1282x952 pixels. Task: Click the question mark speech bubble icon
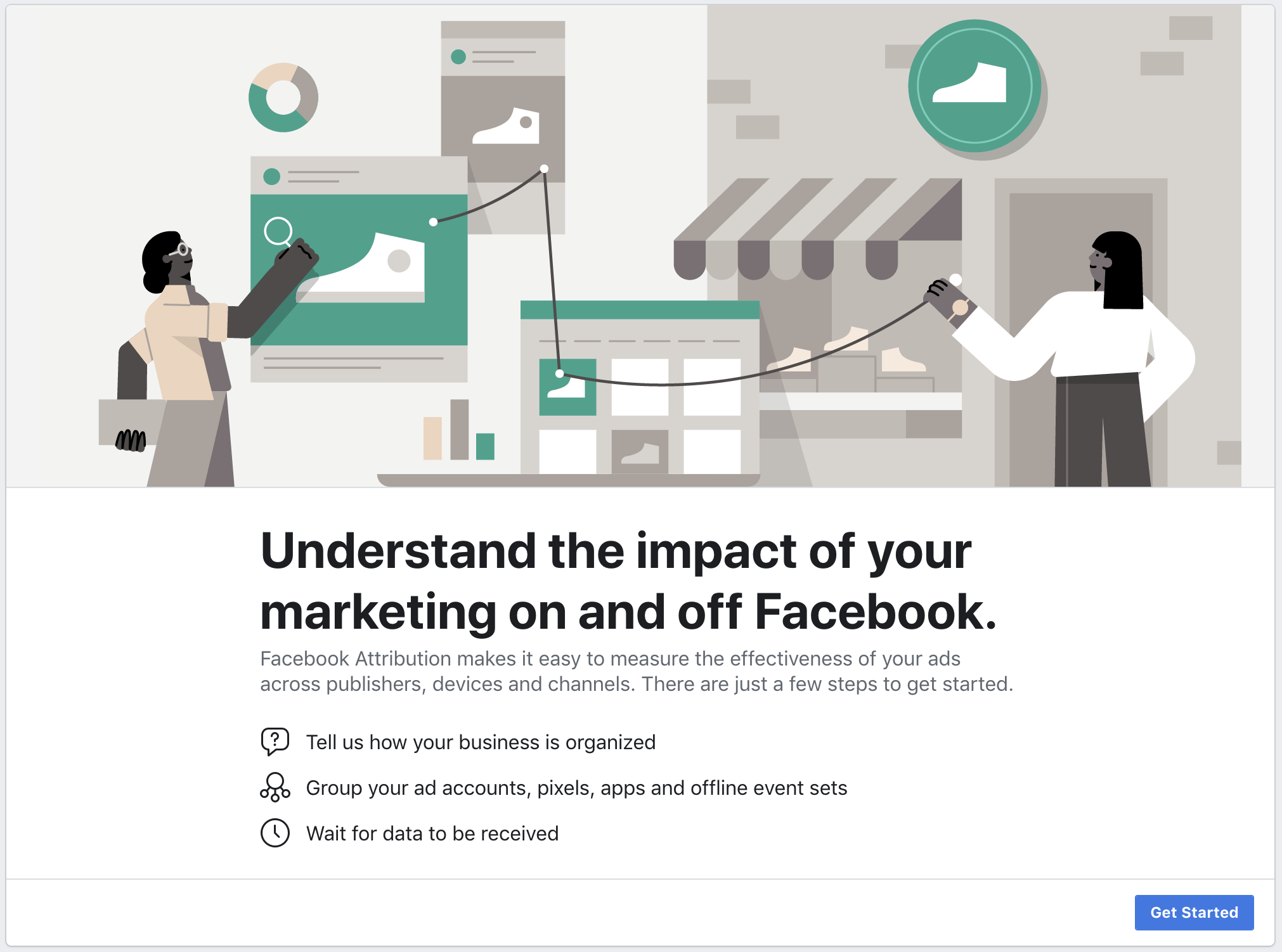tap(275, 741)
